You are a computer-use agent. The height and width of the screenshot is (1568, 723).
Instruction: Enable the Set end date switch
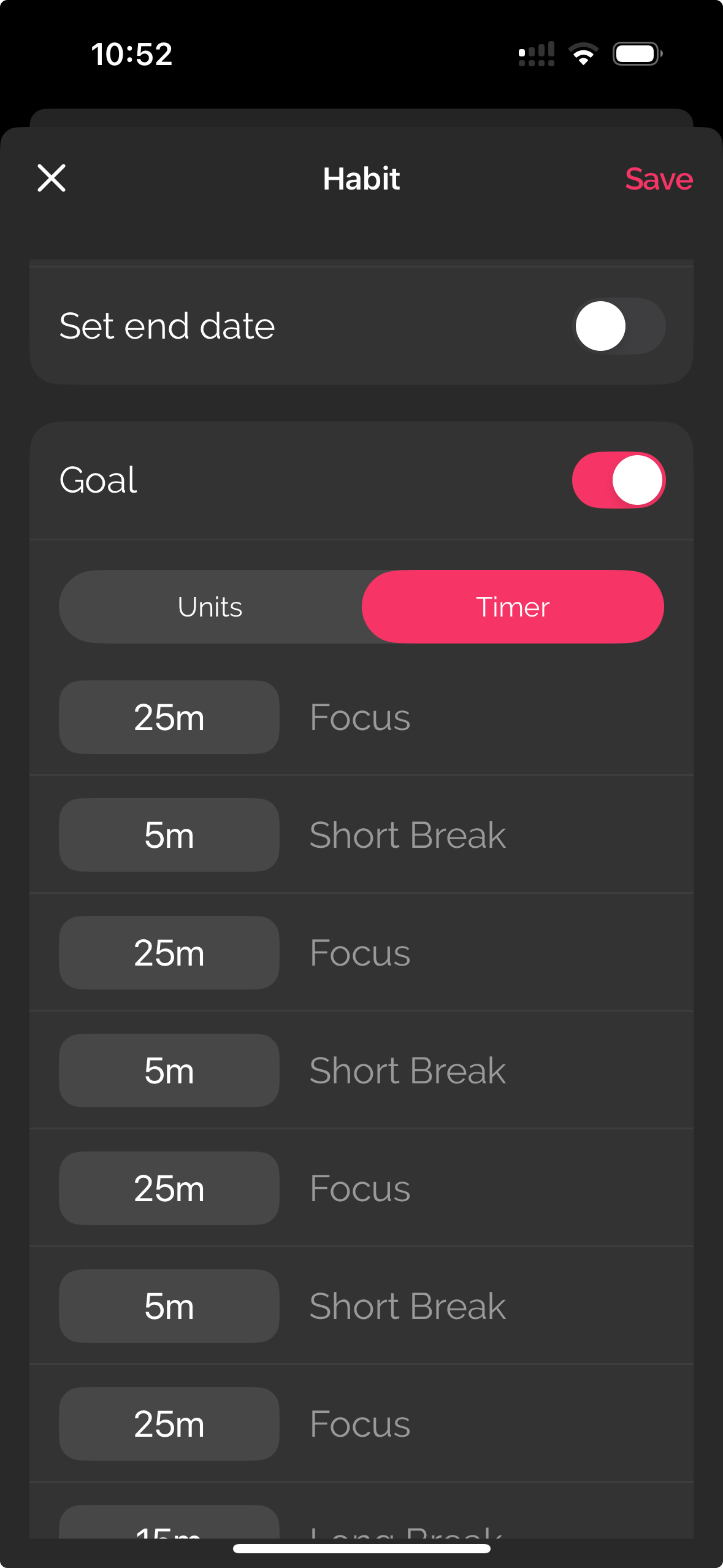pos(618,326)
